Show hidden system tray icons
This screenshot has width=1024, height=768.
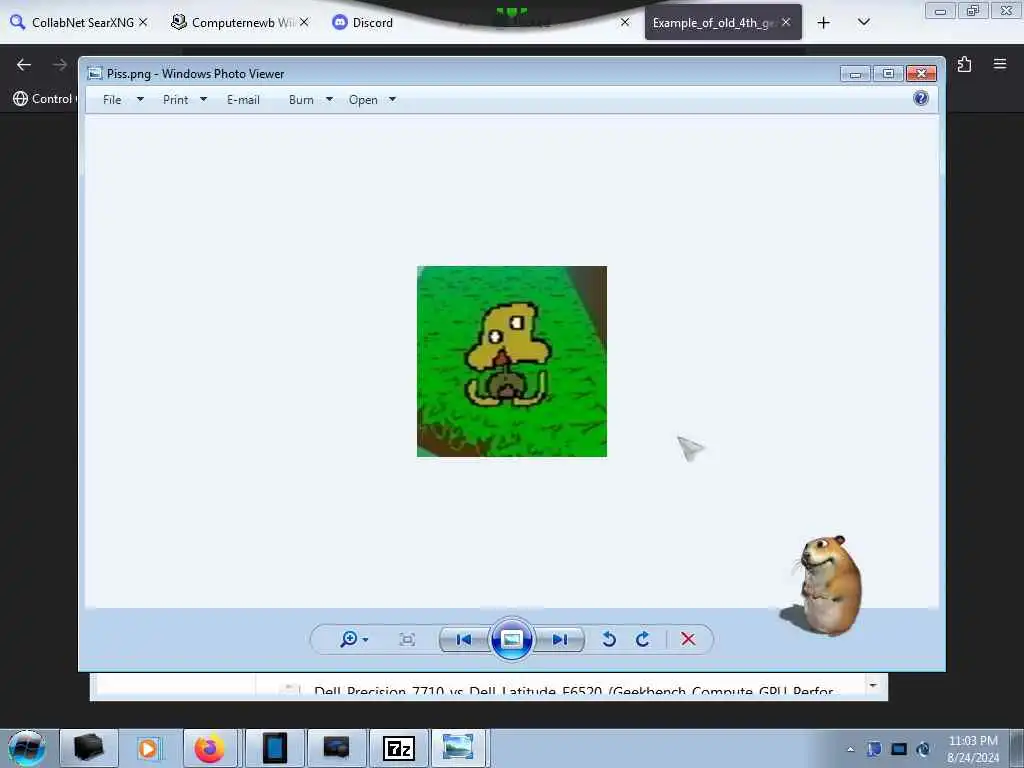click(850, 750)
